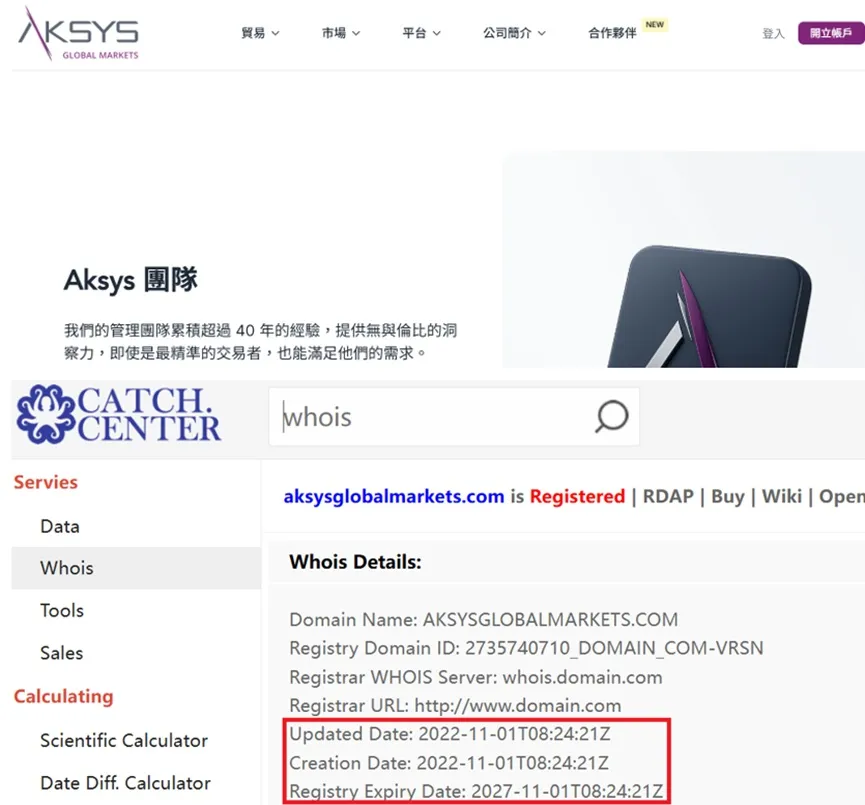865x805 pixels.
Task: Click the Servies section heading
Action: point(46,482)
